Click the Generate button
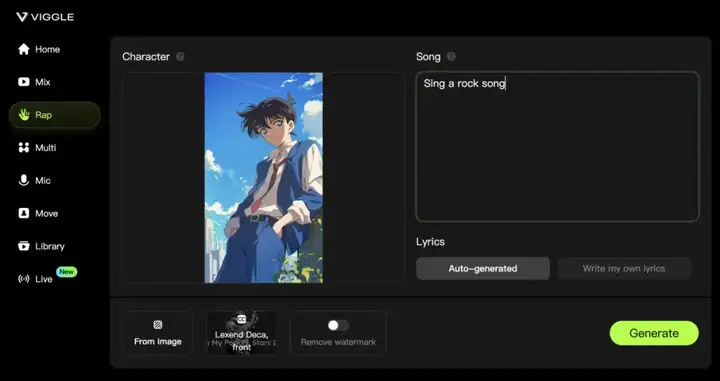Image resolution: width=720 pixels, height=381 pixels. [654, 333]
